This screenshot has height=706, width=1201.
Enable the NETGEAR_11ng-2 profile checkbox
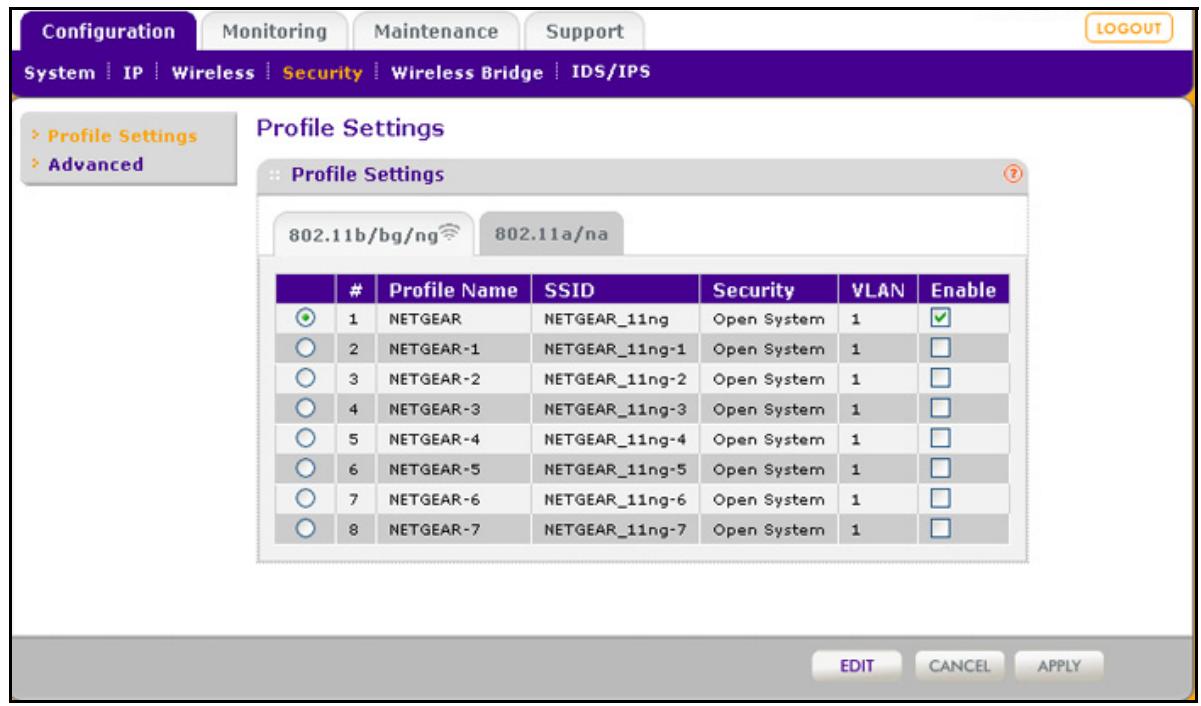(939, 380)
